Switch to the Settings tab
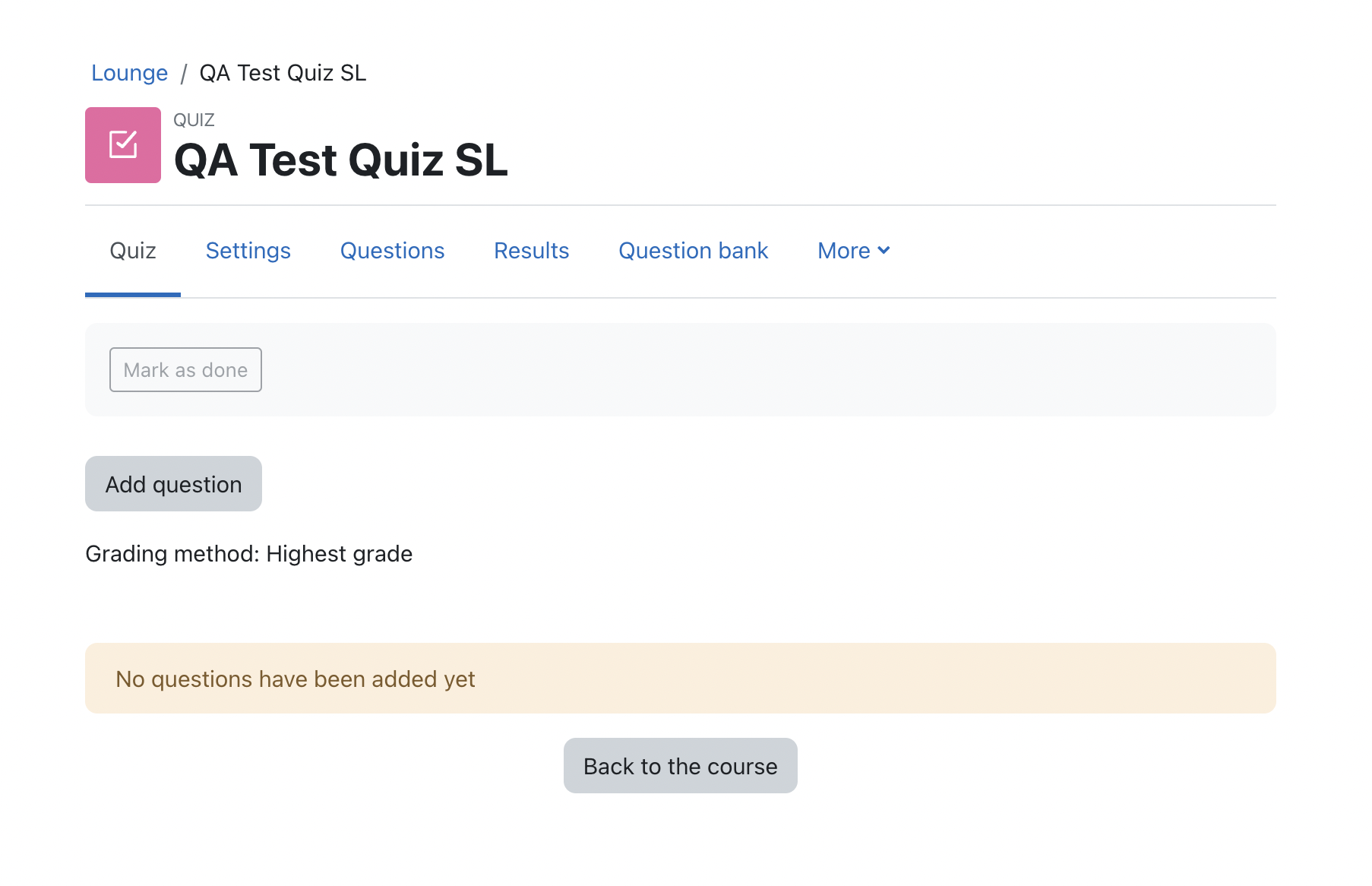The width and height of the screenshot is (1372, 886). [x=248, y=251]
